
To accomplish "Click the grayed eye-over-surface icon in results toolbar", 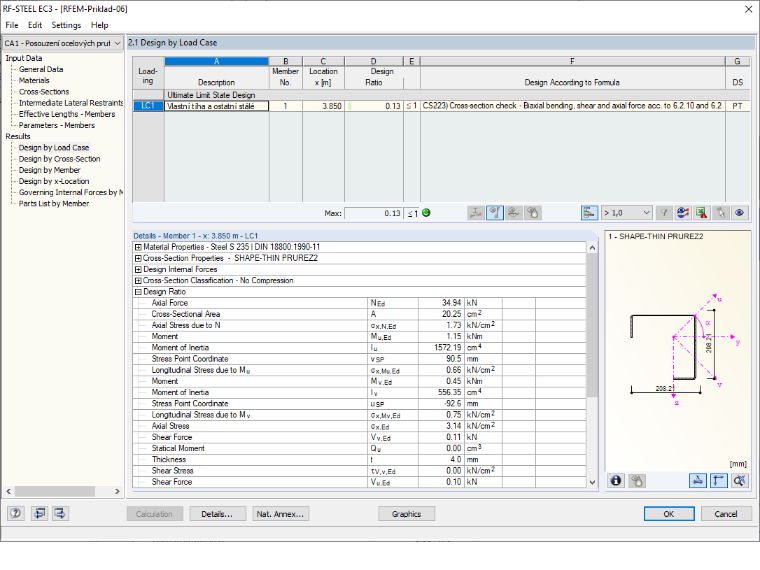I will [513, 213].
